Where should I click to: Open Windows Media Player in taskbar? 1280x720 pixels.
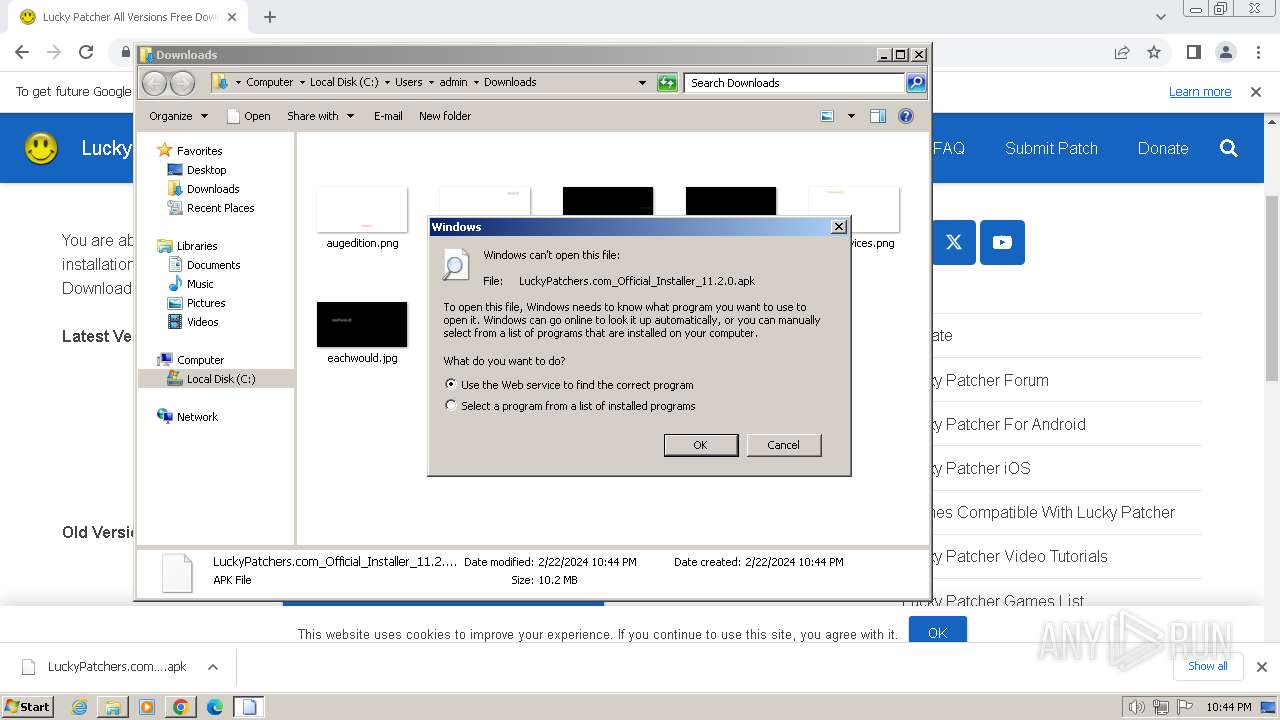[147, 707]
